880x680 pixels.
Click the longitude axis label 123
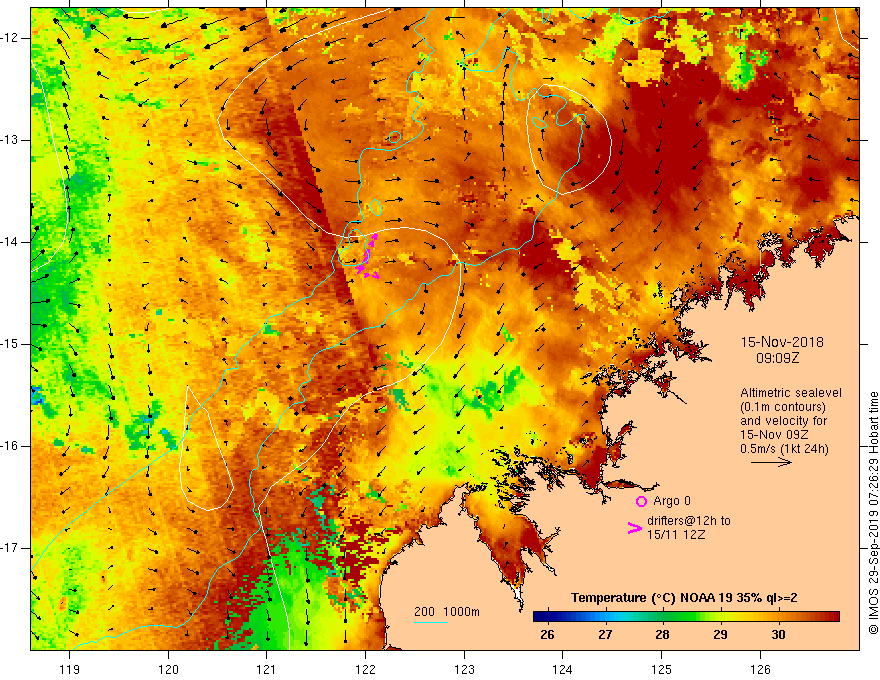464,669
